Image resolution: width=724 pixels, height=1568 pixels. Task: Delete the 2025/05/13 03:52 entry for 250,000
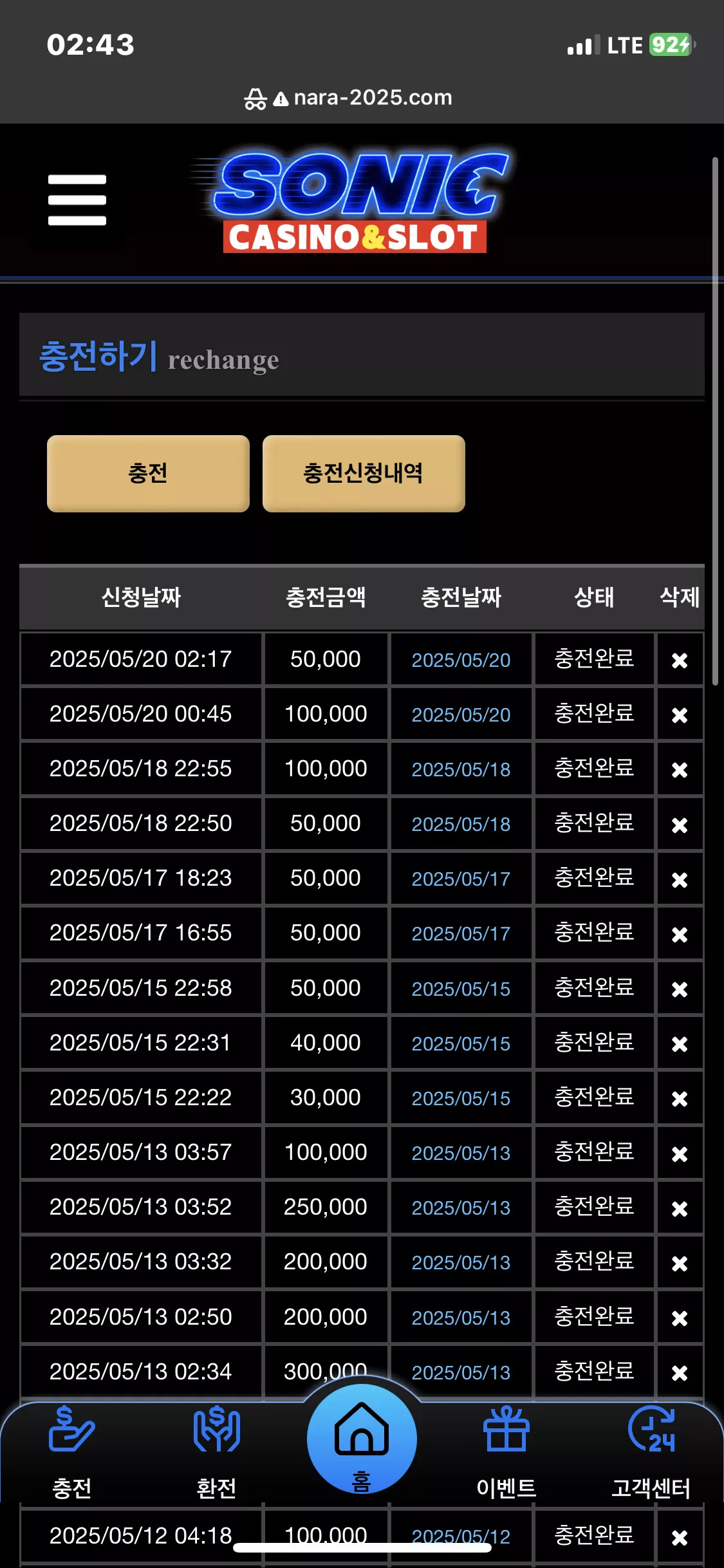point(680,1209)
